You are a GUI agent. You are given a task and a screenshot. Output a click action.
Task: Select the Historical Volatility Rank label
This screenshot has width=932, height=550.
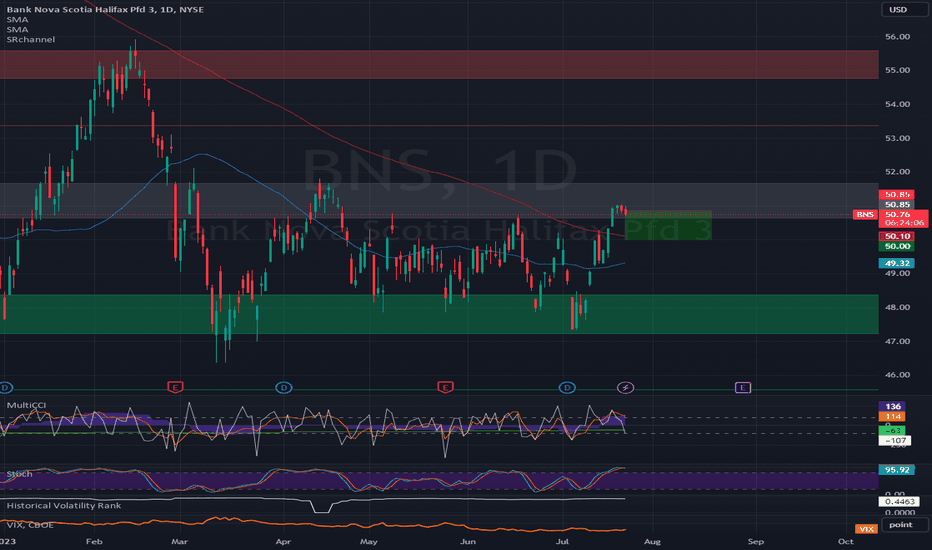pyautogui.click(x=64, y=505)
